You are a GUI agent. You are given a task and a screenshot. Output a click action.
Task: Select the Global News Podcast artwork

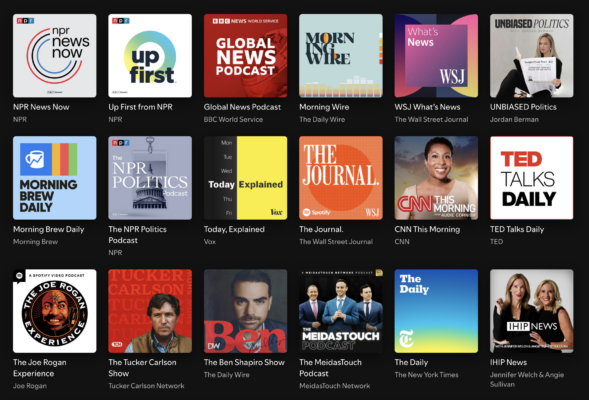pyautogui.click(x=245, y=56)
